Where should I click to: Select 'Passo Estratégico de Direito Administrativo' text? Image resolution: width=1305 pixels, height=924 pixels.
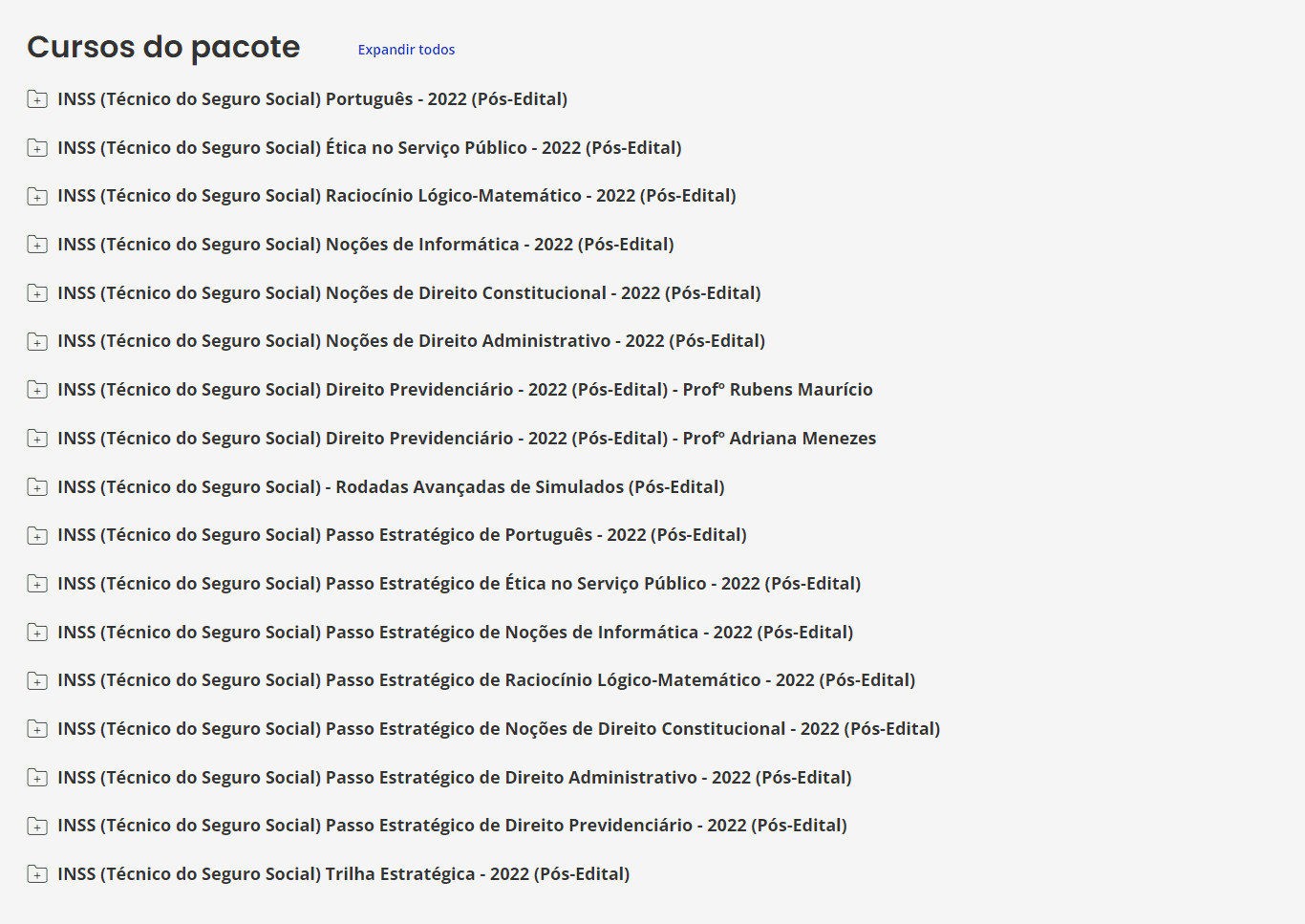click(455, 778)
